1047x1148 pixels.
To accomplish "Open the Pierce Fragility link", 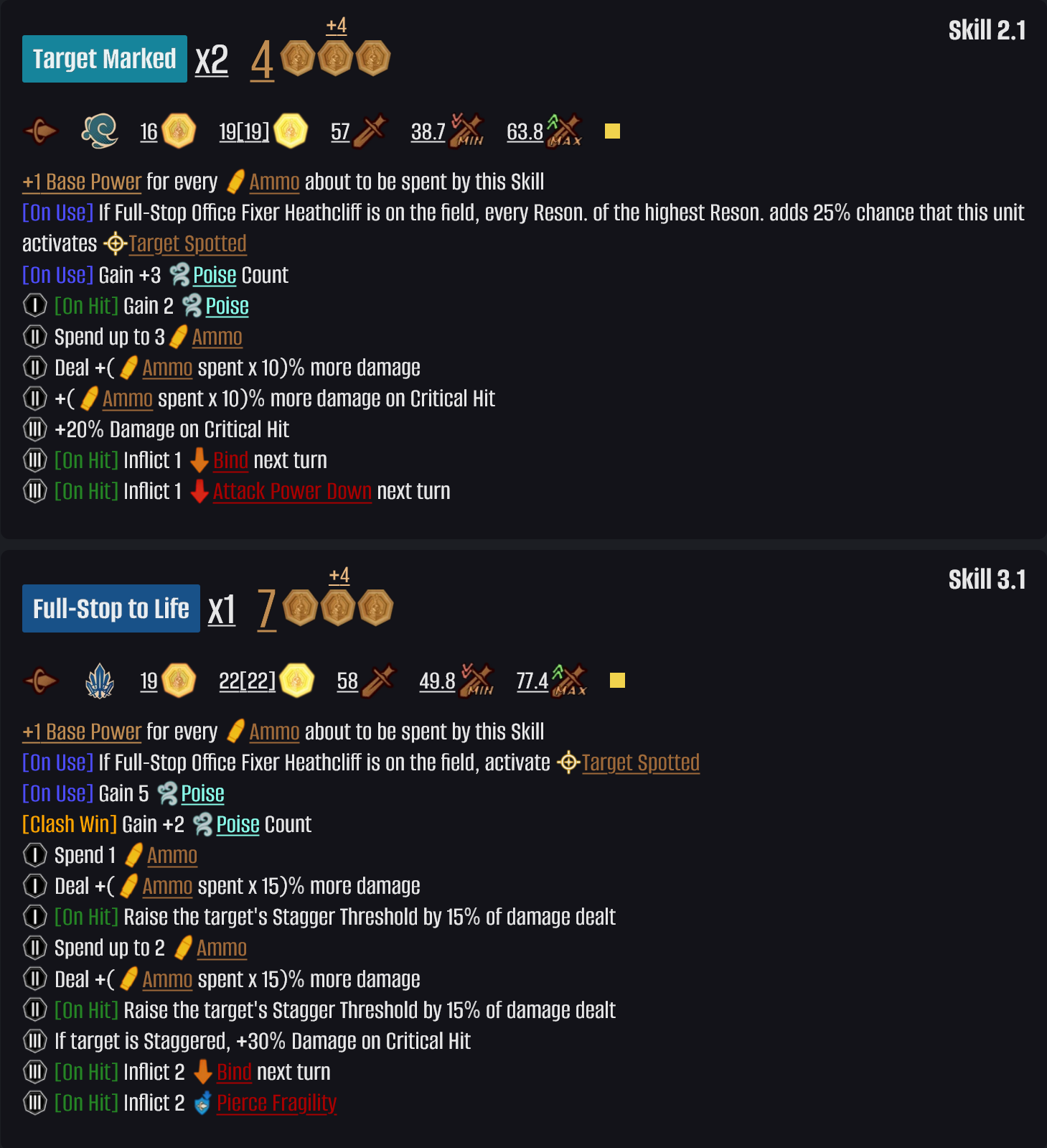I will tap(276, 1103).
